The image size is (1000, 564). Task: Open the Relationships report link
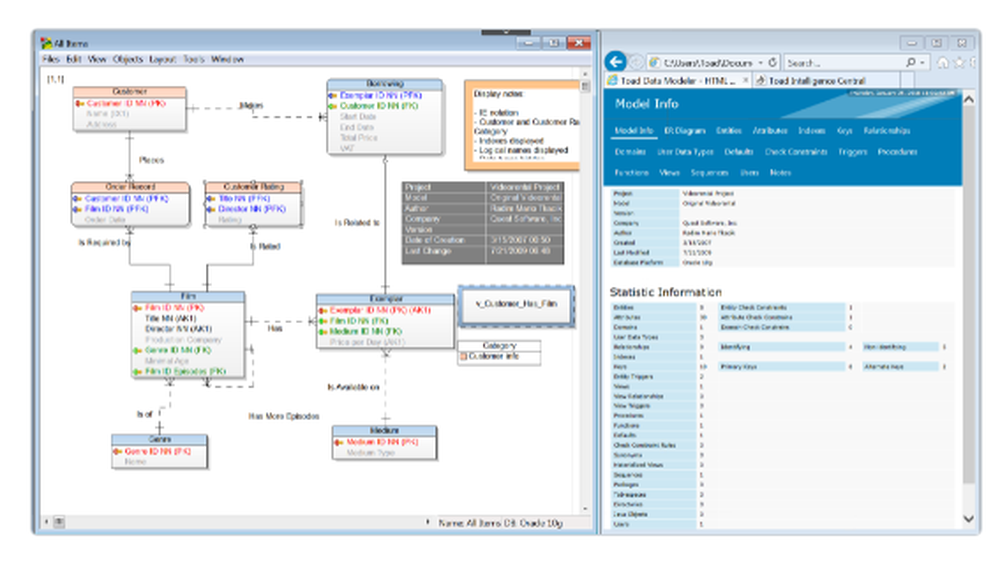[x=887, y=131]
